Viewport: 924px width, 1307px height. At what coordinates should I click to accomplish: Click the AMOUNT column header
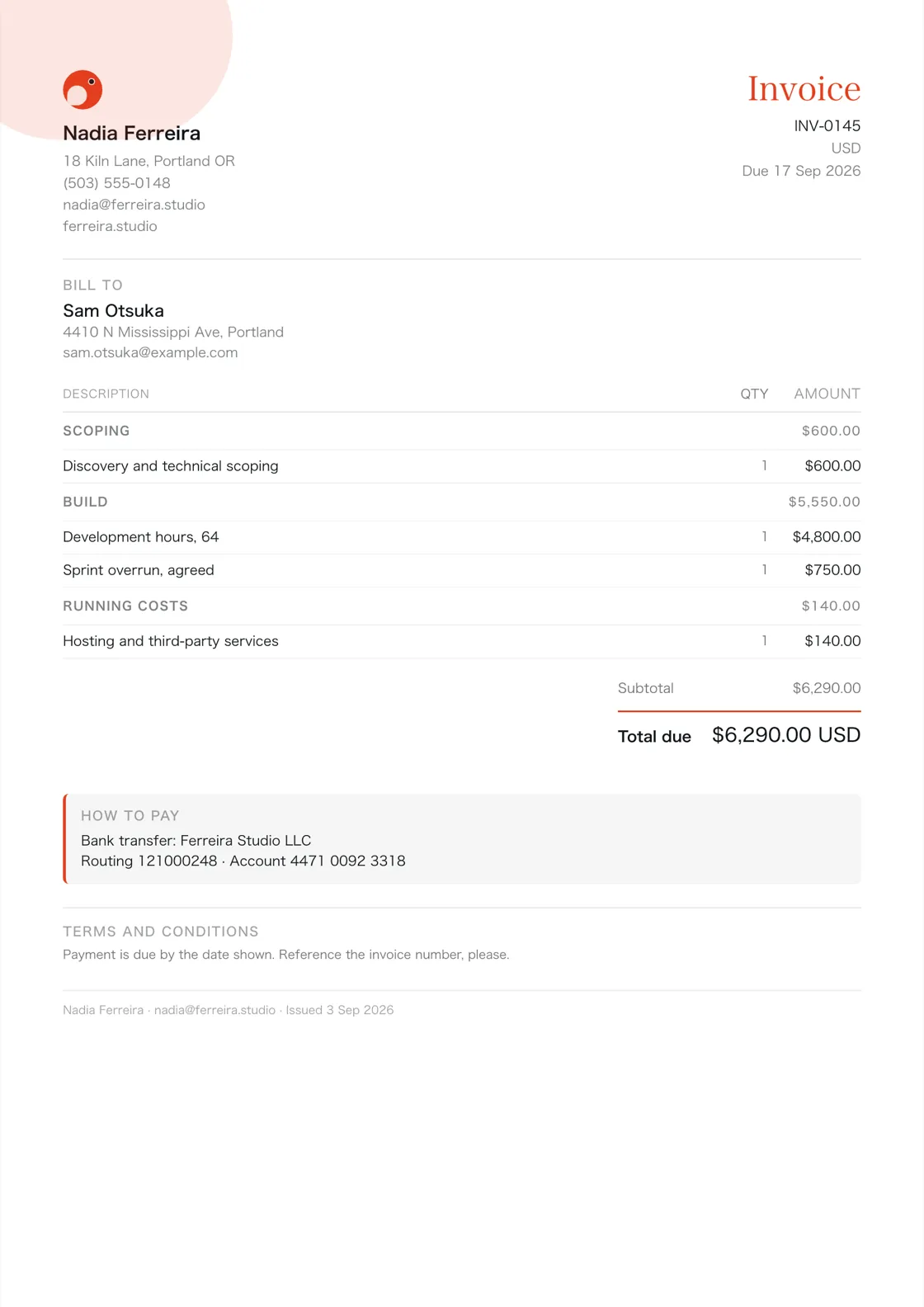click(x=827, y=394)
